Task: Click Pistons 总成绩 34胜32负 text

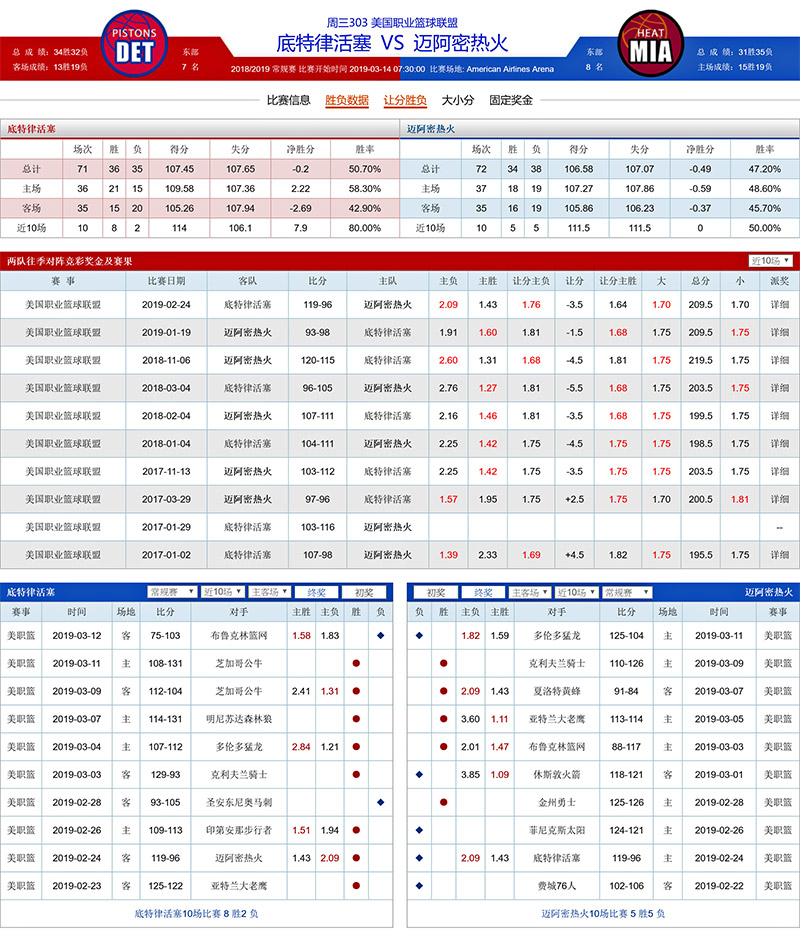Action: (50, 52)
